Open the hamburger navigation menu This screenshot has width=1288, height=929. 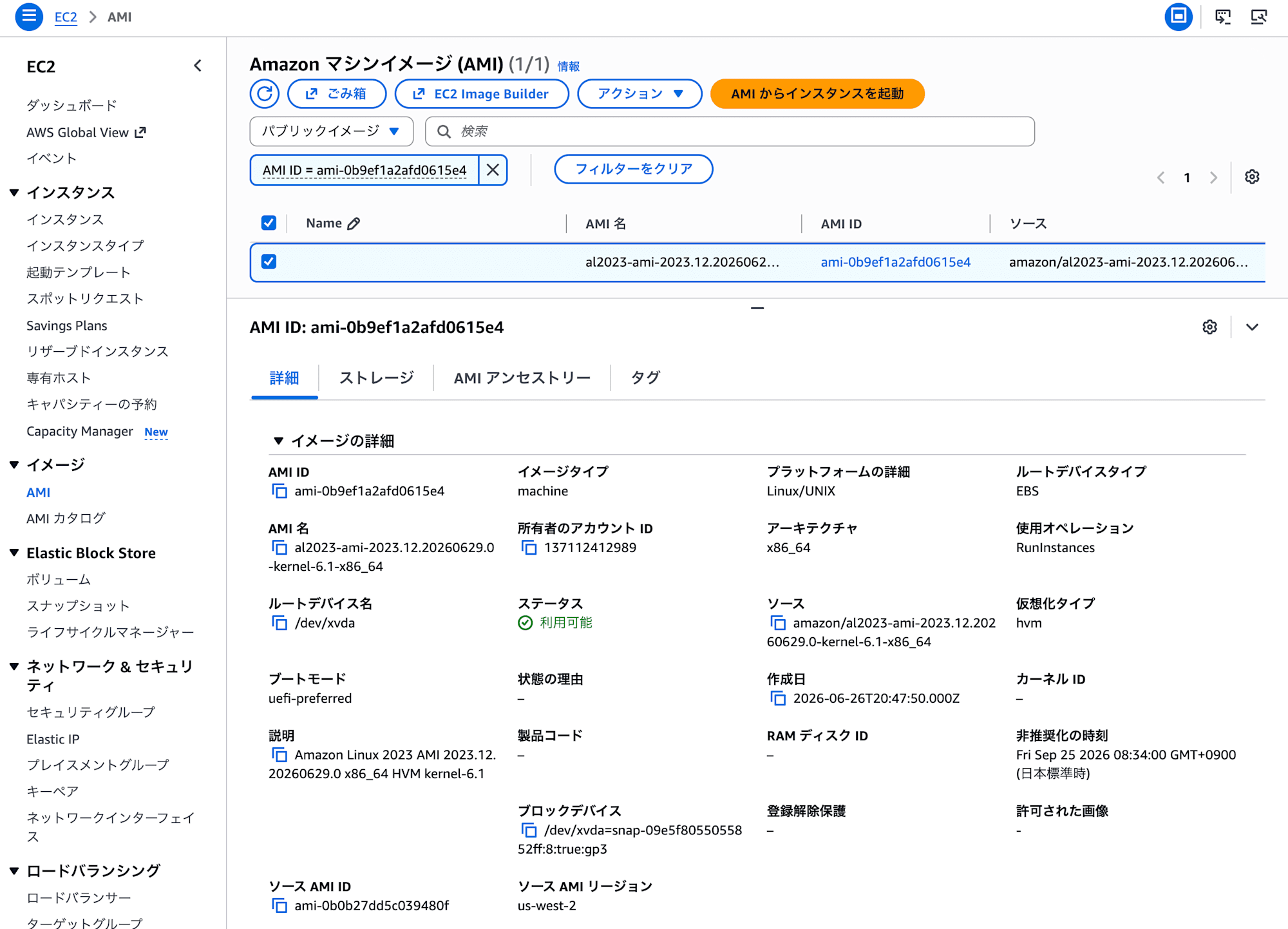coord(29,17)
